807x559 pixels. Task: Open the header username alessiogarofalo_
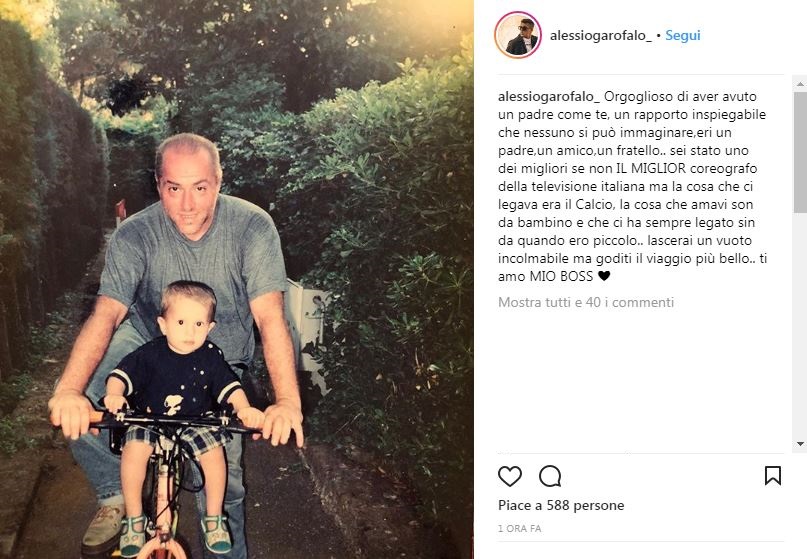coord(601,36)
